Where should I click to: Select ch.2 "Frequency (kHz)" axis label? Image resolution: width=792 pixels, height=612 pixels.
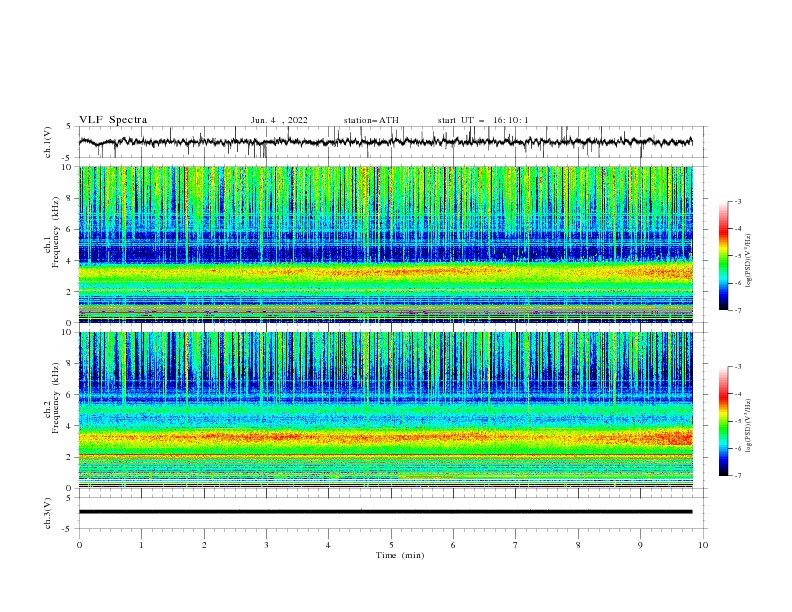pos(56,398)
